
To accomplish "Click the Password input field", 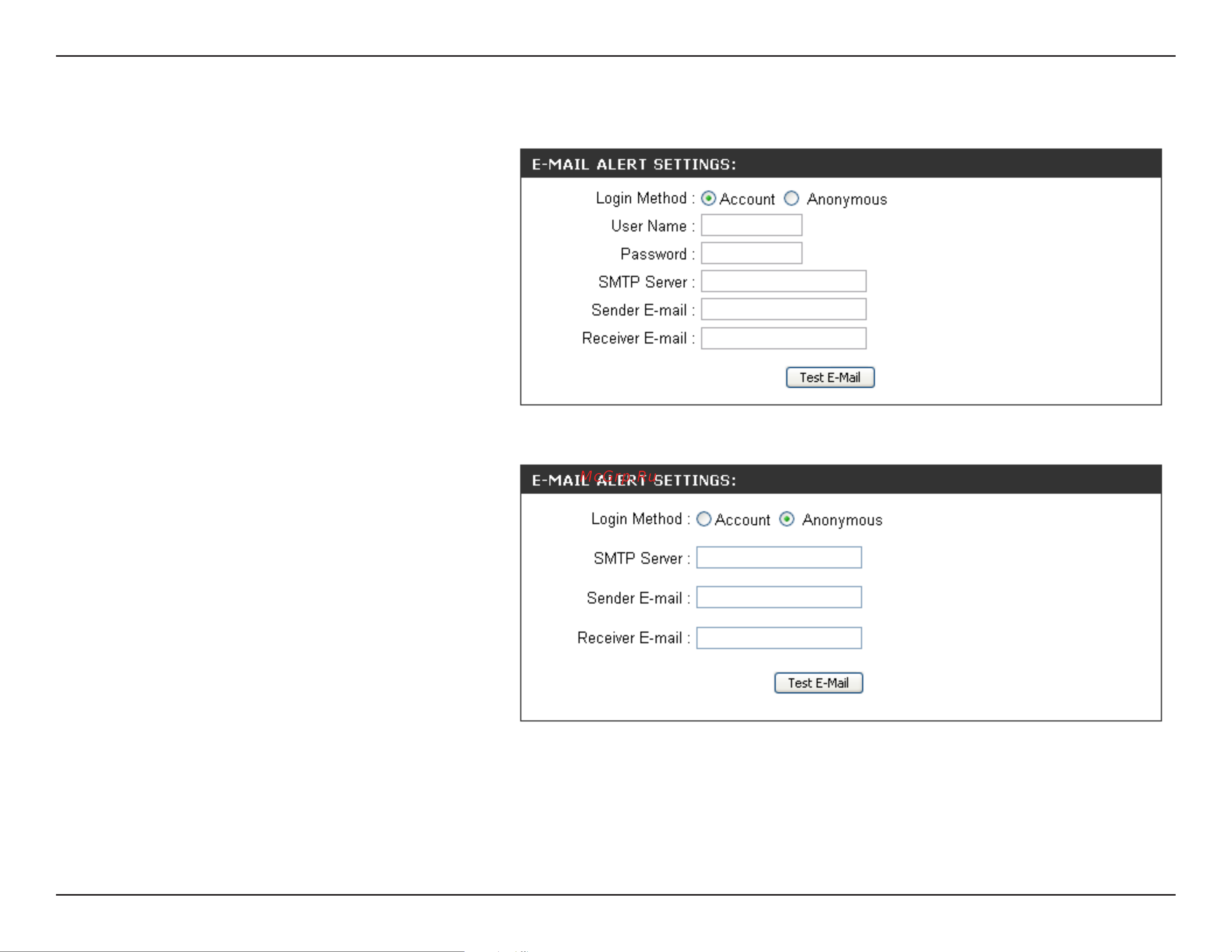I will point(751,253).
